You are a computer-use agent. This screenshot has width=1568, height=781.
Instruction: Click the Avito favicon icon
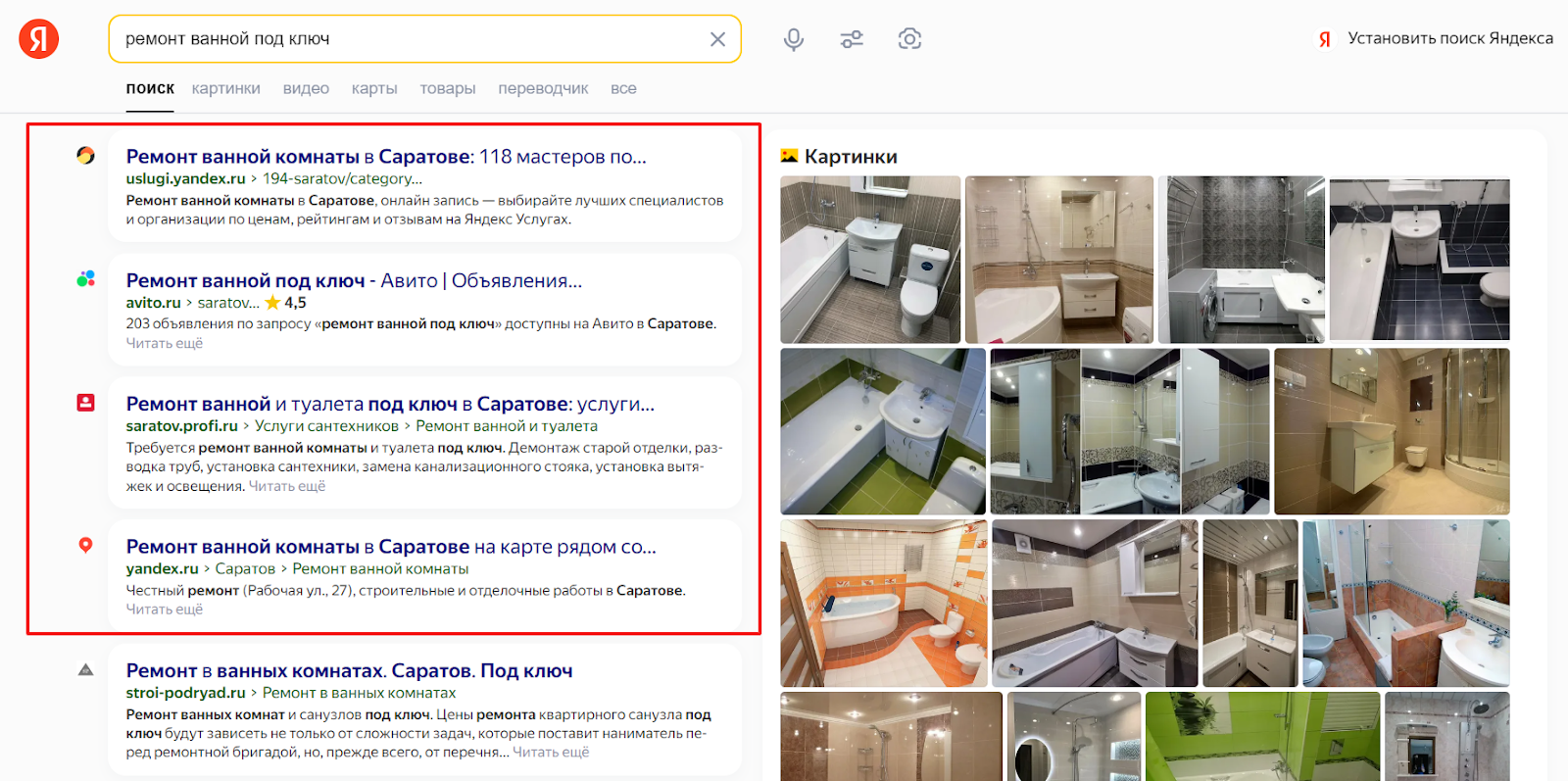tap(86, 278)
